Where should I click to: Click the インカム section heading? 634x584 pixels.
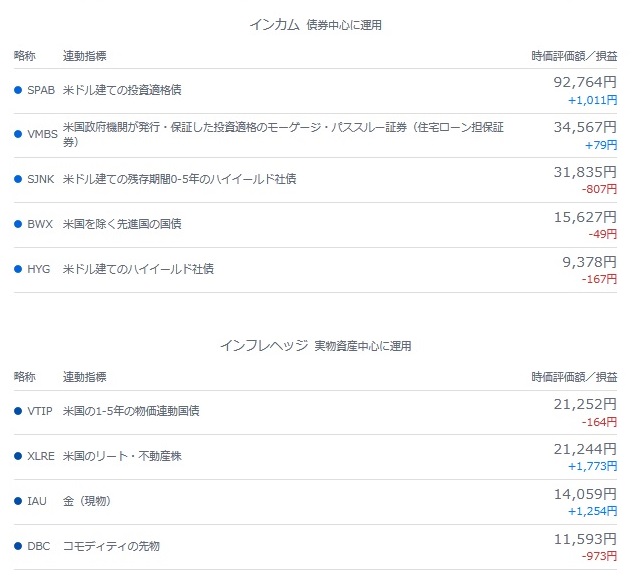[x=275, y=25]
